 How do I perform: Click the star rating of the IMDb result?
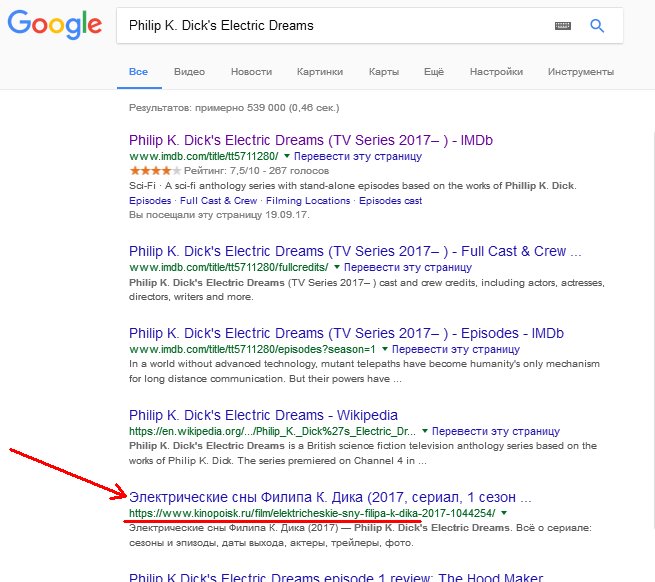point(155,171)
